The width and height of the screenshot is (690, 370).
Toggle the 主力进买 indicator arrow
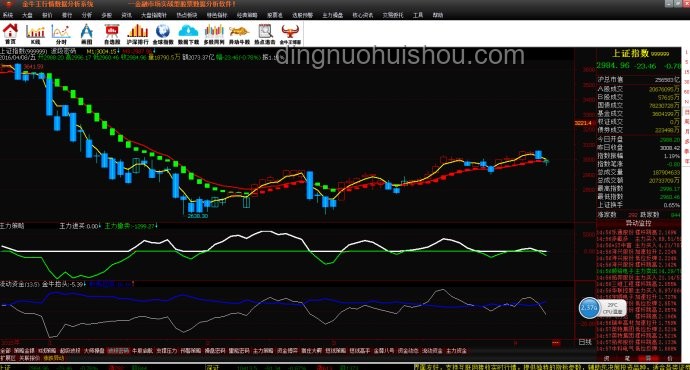pyautogui.click(x=100, y=226)
